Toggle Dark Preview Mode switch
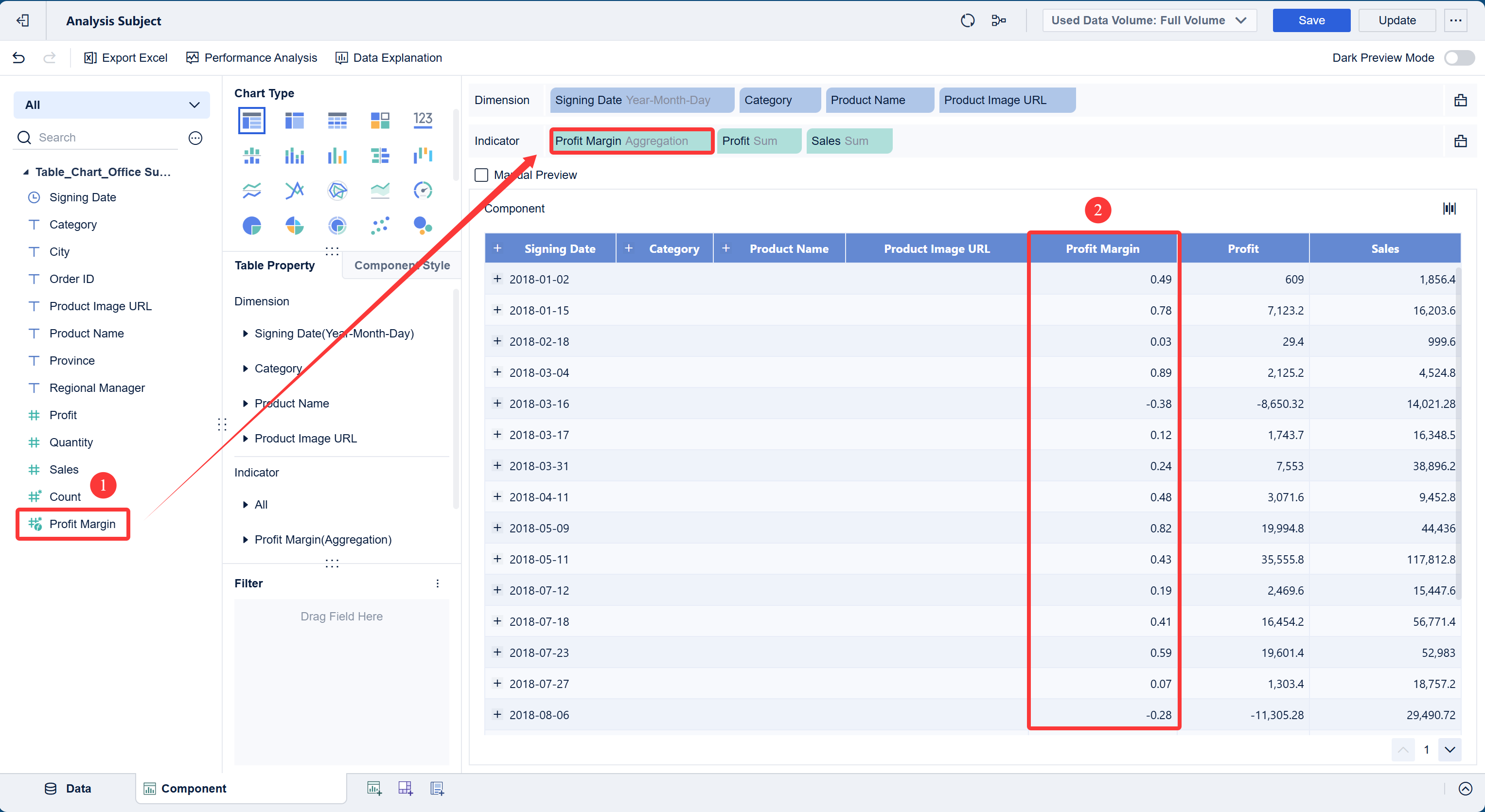The image size is (1485, 812). click(1460, 58)
